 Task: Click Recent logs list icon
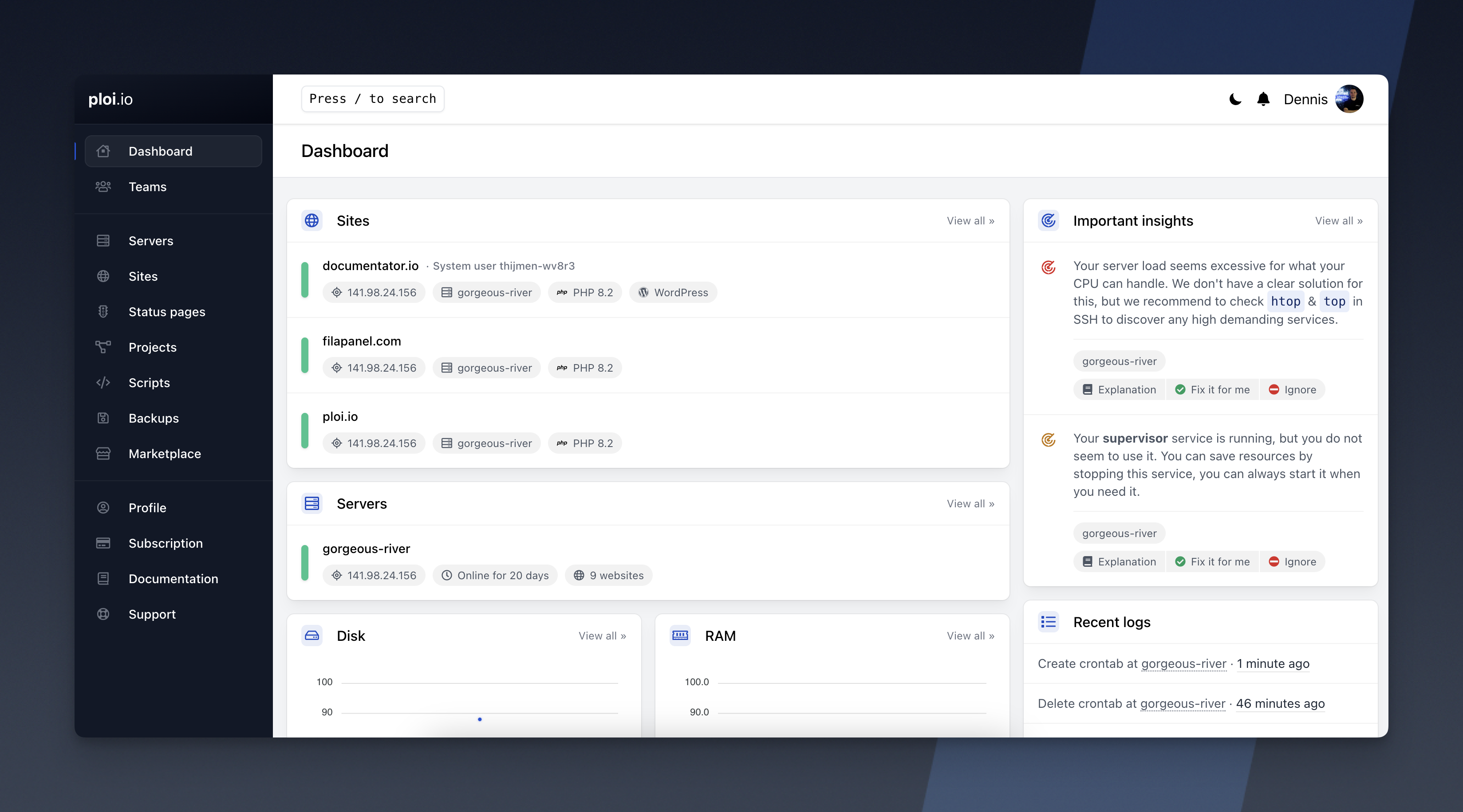[x=1049, y=622]
